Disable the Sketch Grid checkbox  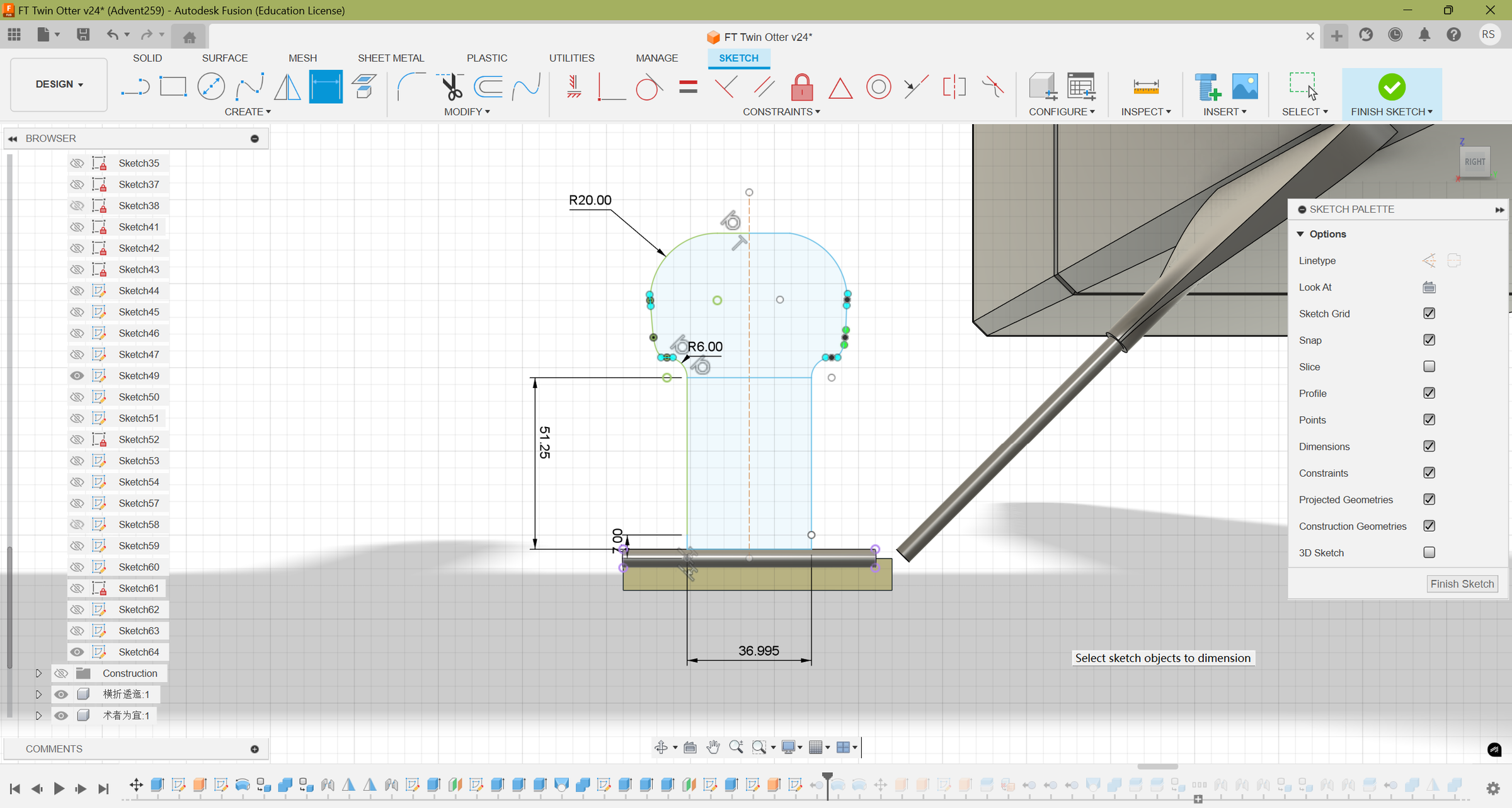[x=1429, y=313]
